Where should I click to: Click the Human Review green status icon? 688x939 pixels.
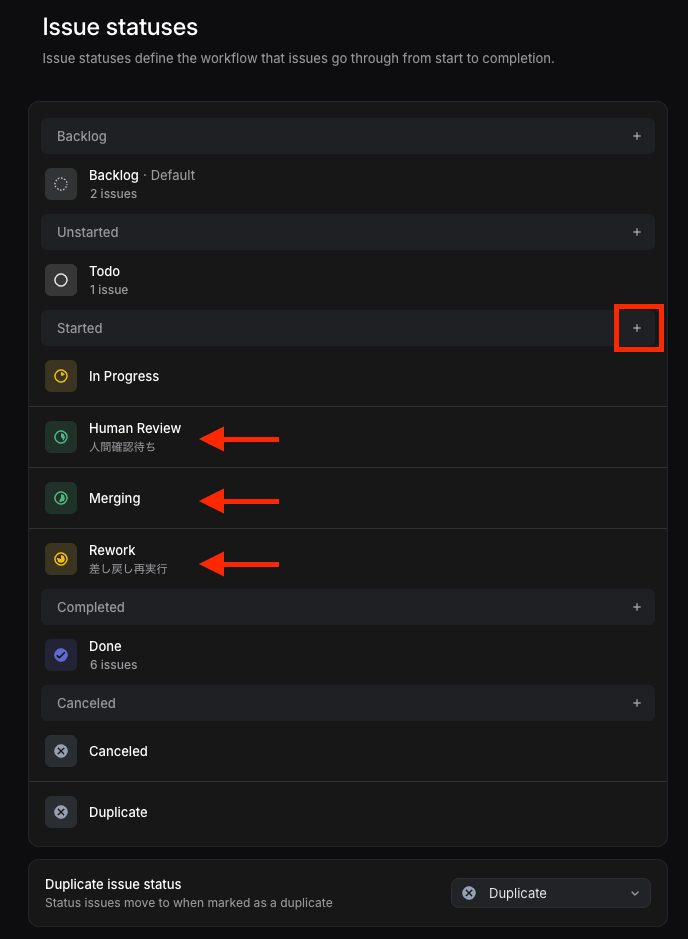tap(61, 437)
